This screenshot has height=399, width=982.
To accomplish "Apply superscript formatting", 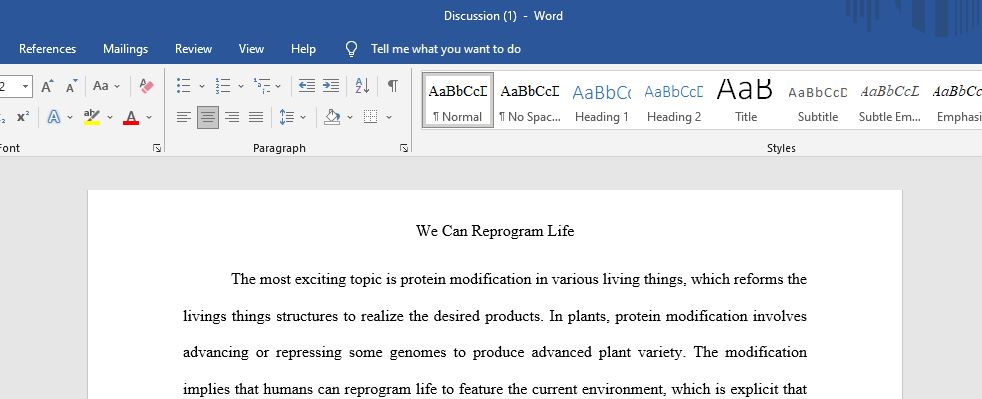I will 23,117.
